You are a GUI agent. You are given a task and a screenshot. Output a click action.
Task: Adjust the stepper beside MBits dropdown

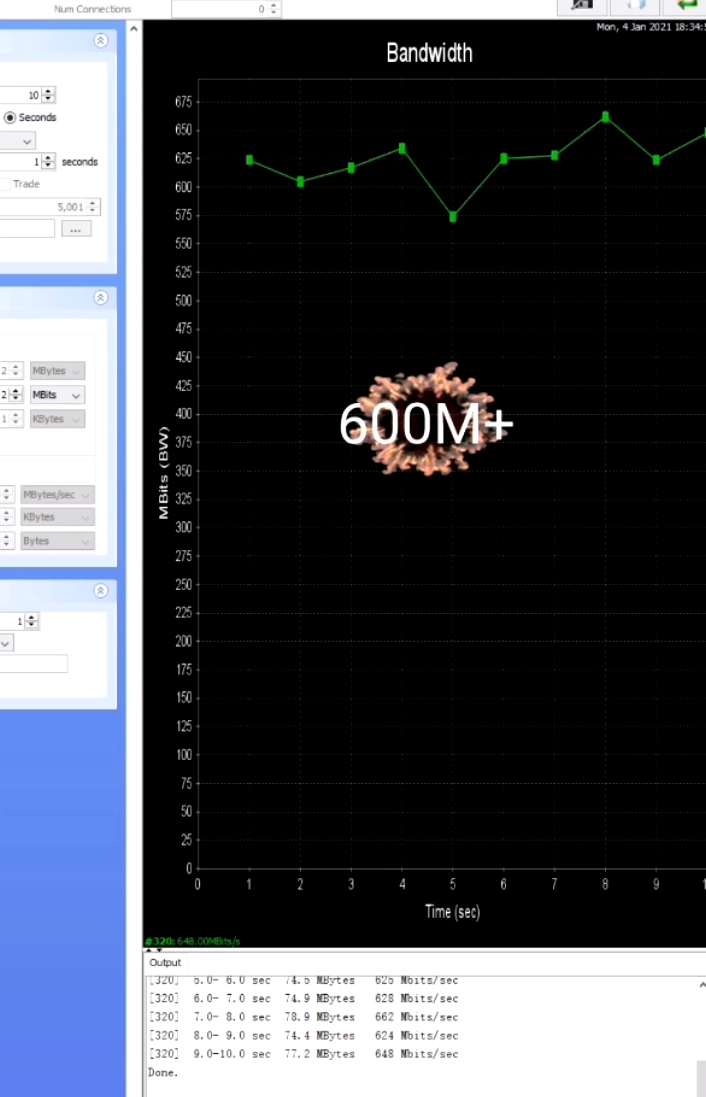pos(16,395)
